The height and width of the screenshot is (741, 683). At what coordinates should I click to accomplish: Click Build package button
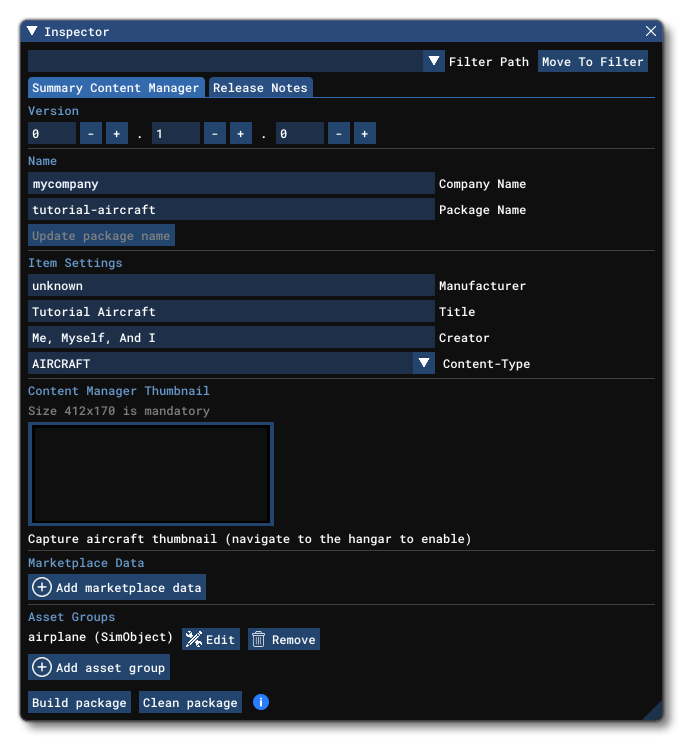click(x=79, y=702)
